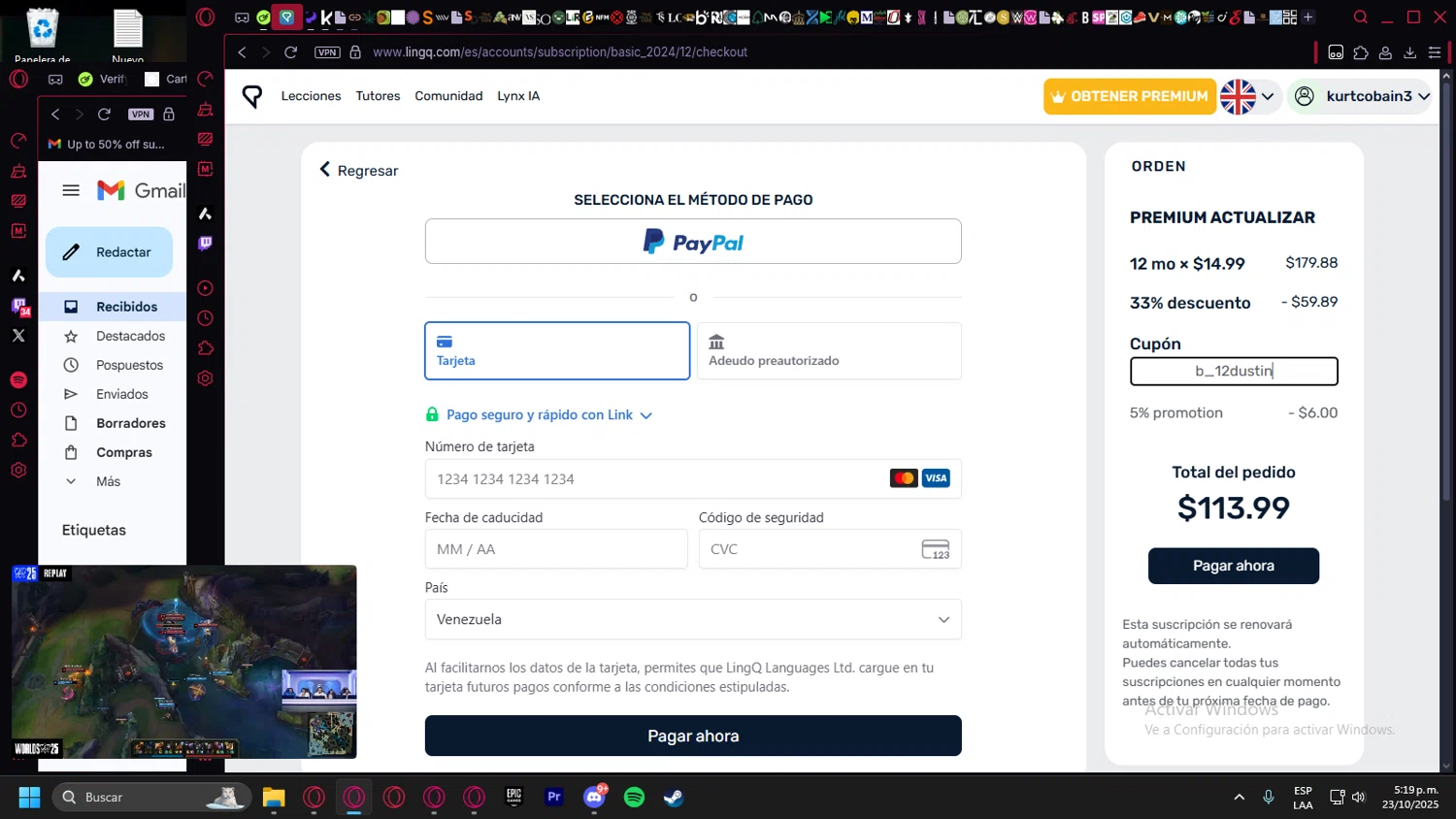Open Twitch in the front Opera sidebar

pyautogui.click(x=205, y=244)
